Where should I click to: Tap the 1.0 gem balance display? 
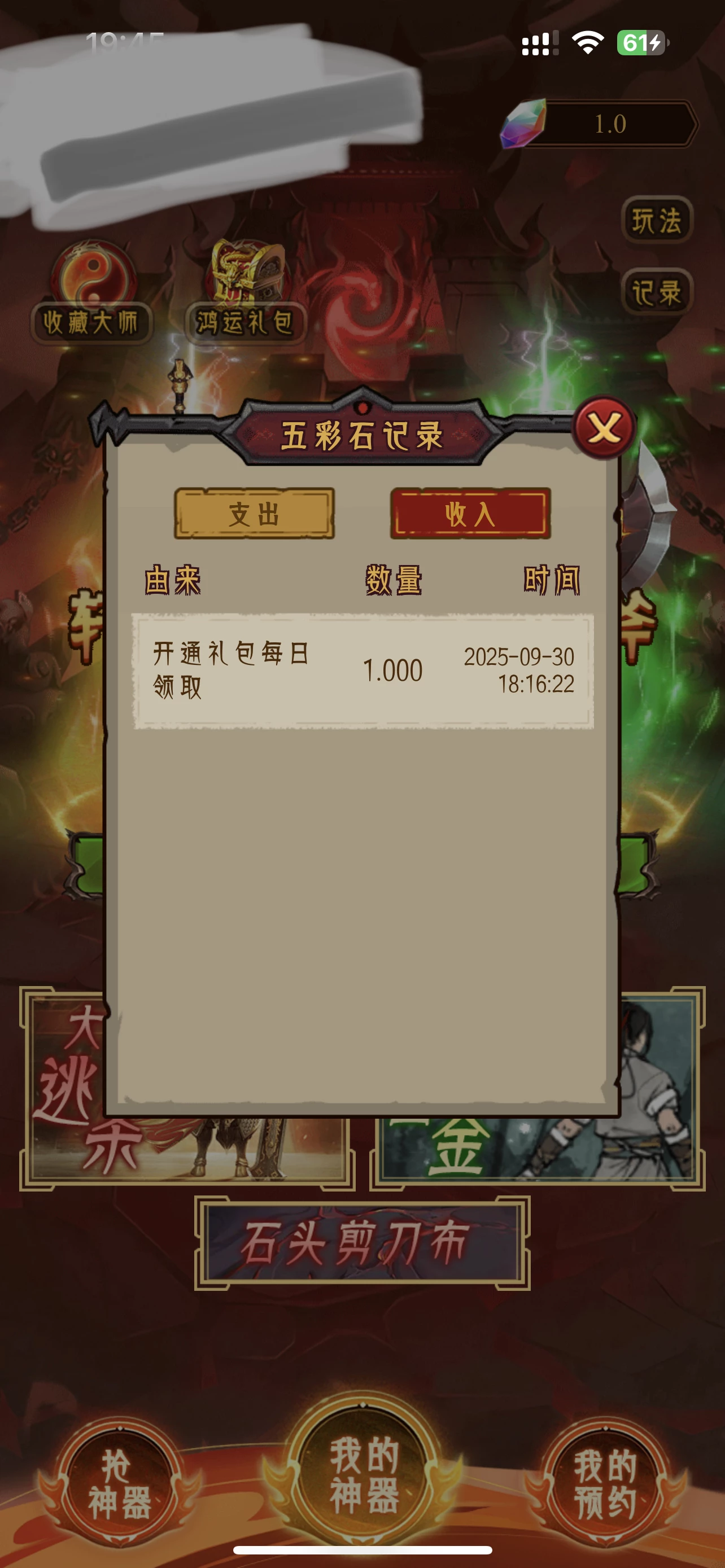point(610,124)
